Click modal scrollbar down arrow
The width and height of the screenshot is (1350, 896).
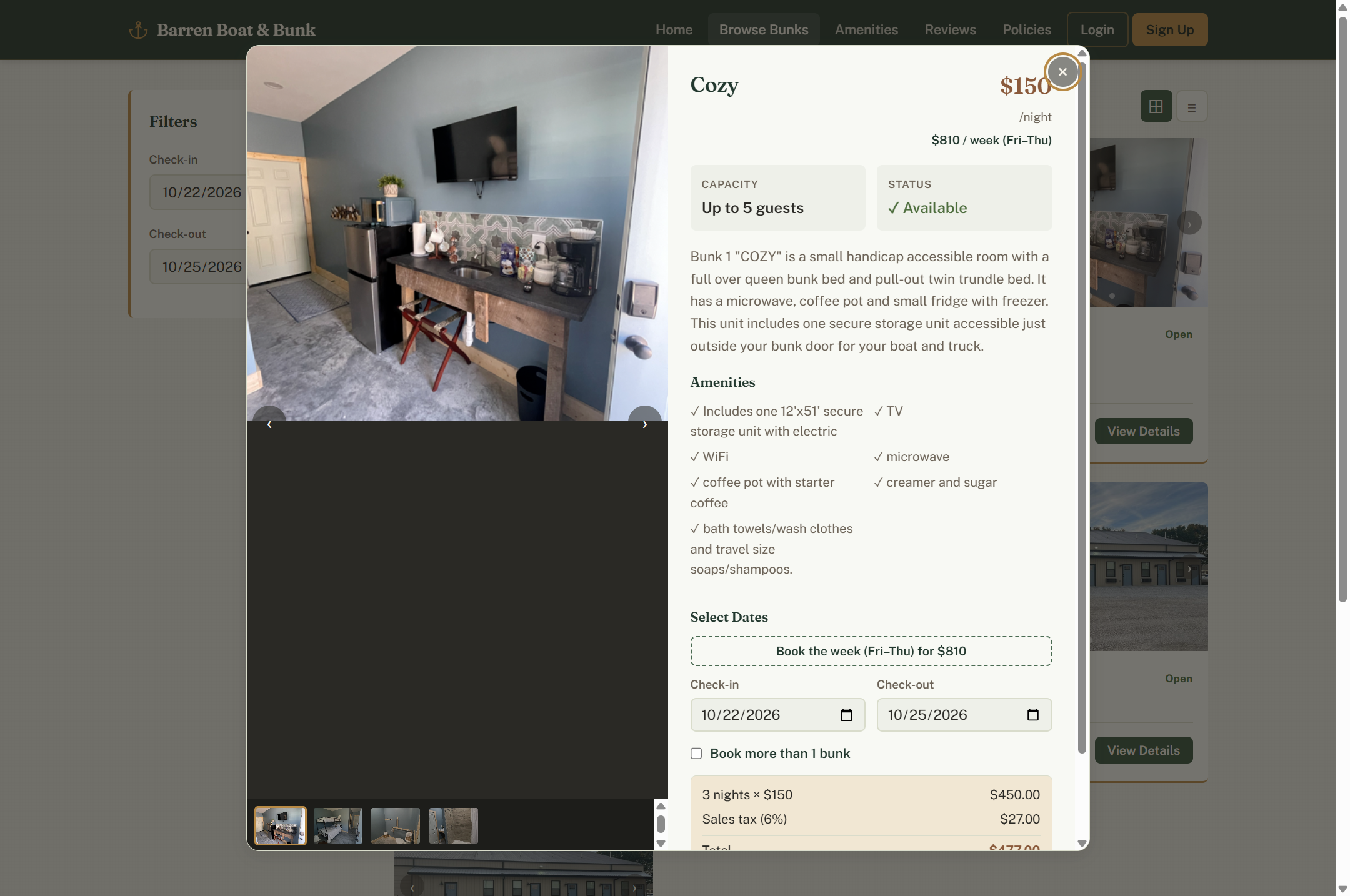tap(1082, 844)
